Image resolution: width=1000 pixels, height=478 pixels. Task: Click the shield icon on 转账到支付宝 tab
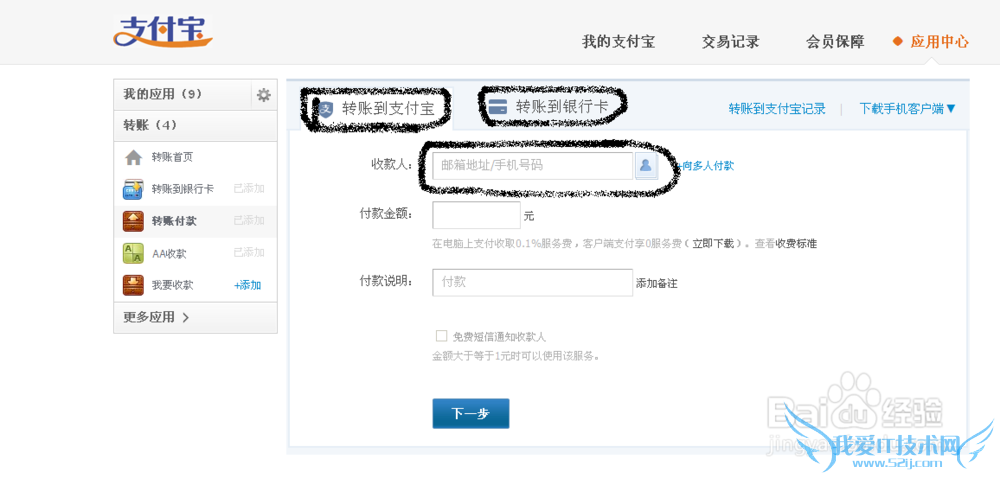click(326, 108)
